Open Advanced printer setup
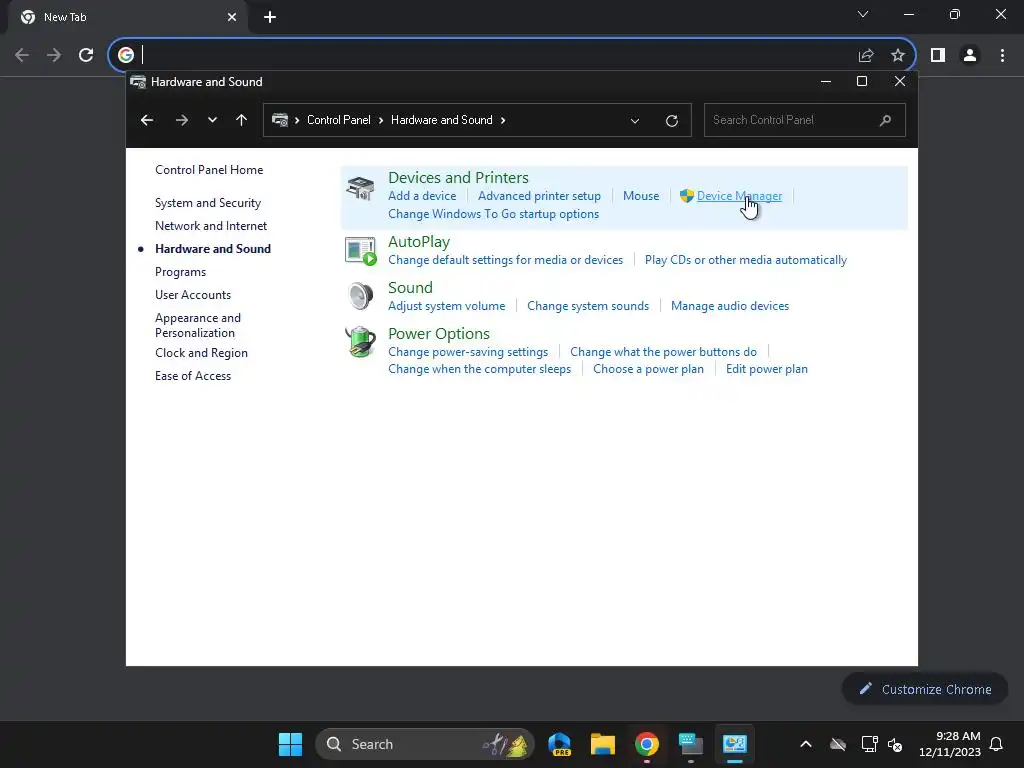 [x=539, y=196]
